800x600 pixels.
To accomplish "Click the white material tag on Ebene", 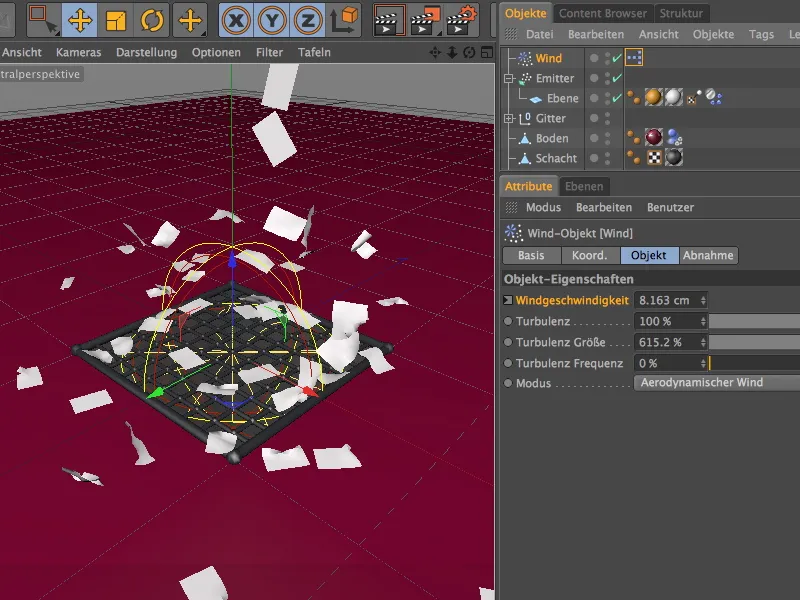I will tap(673, 97).
